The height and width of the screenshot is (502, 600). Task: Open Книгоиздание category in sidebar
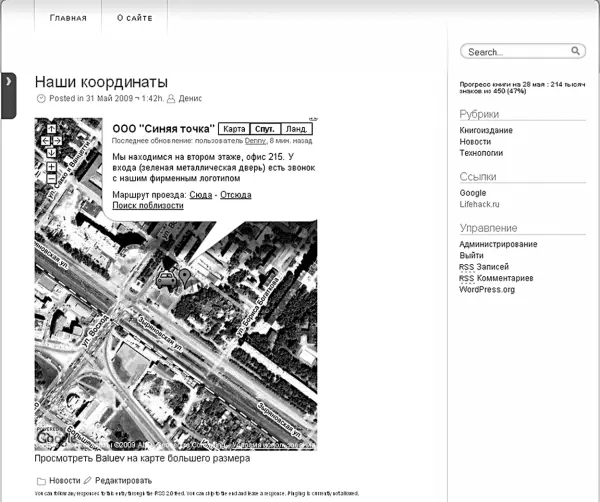(486, 130)
